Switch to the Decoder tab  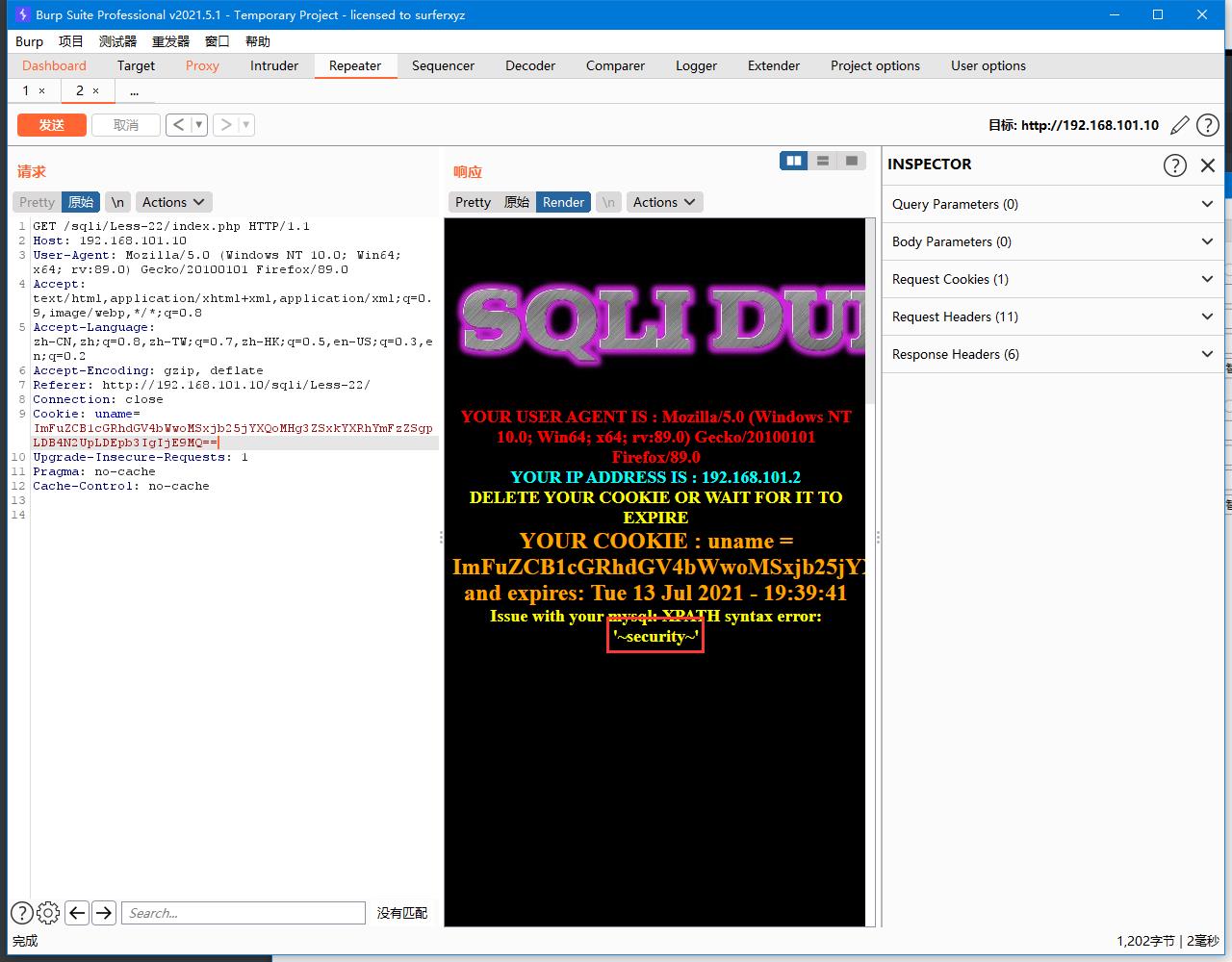(x=530, y=65)
